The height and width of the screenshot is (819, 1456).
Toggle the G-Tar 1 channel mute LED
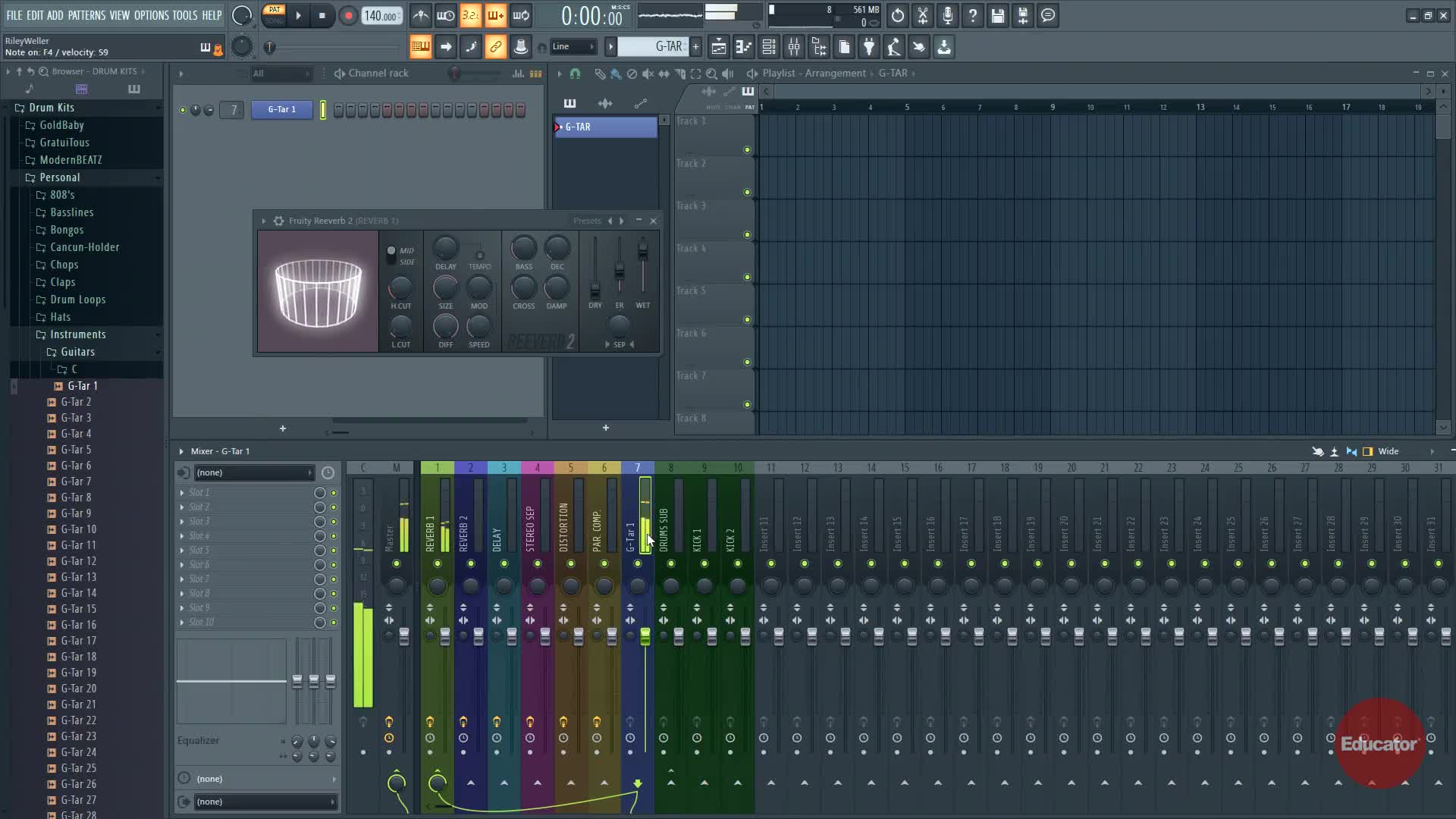point(183,110)
